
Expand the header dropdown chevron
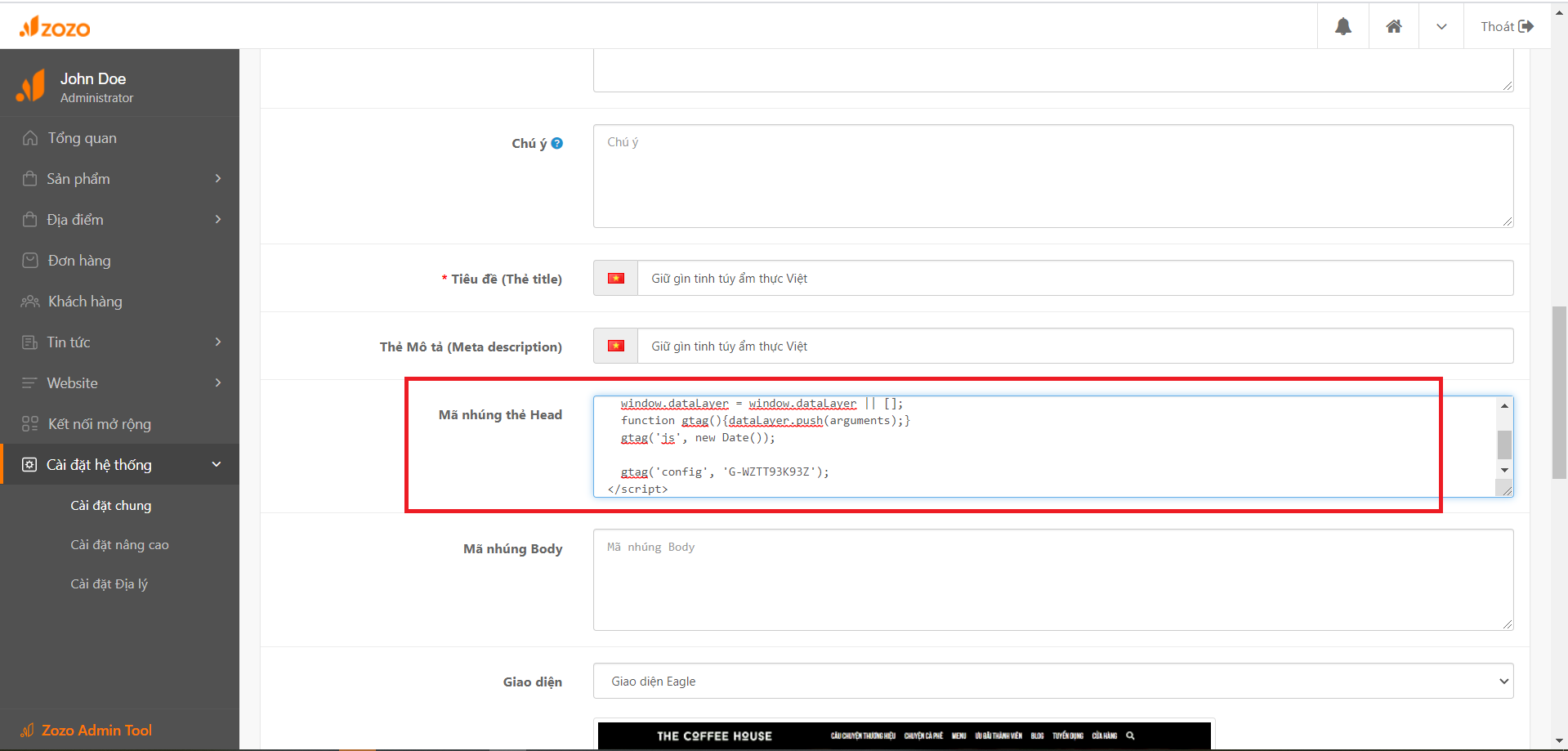click(1441, 27)
